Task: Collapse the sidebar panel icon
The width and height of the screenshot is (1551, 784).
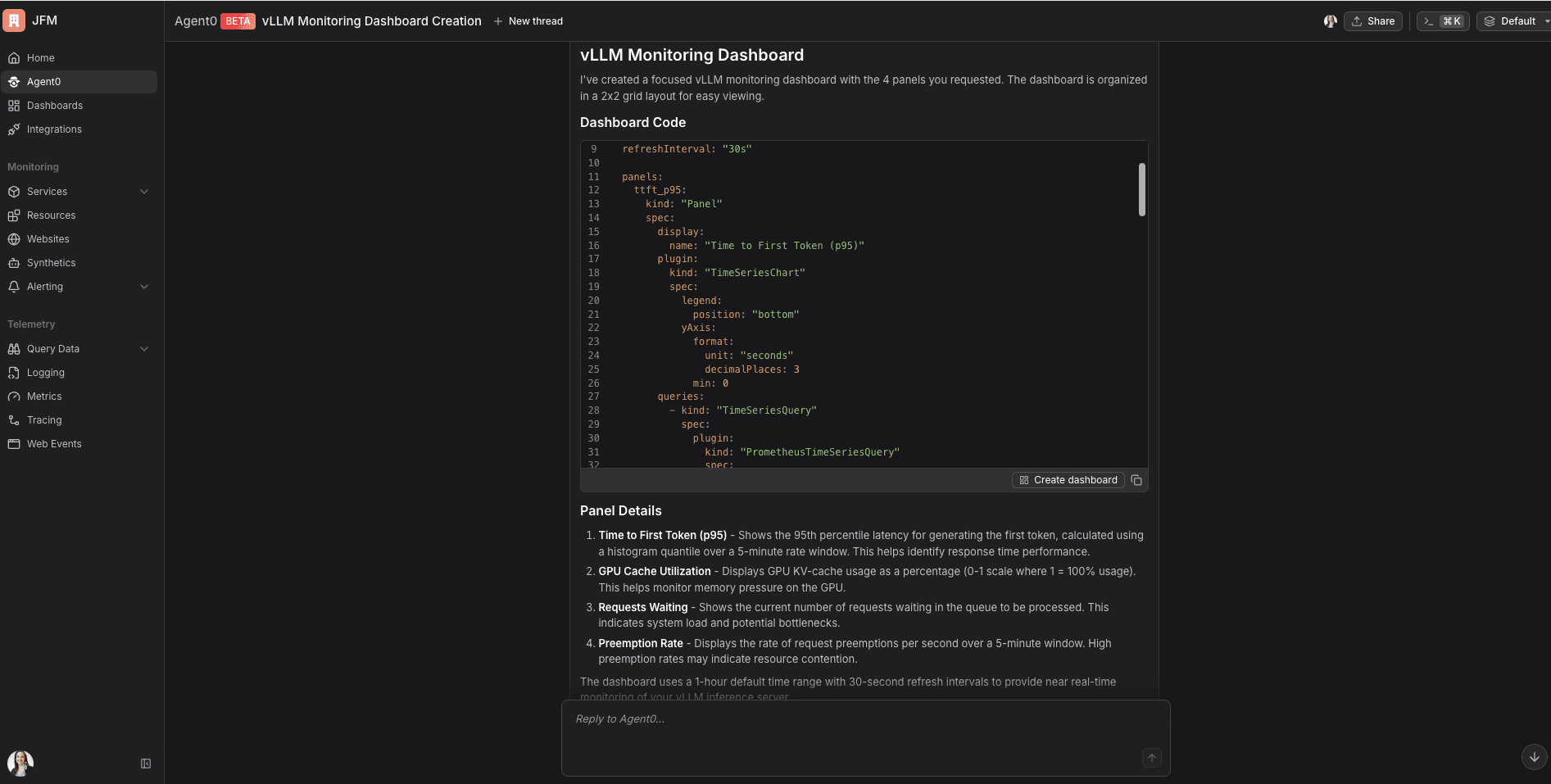Action: pyautogui.click(x=146, y=764)
